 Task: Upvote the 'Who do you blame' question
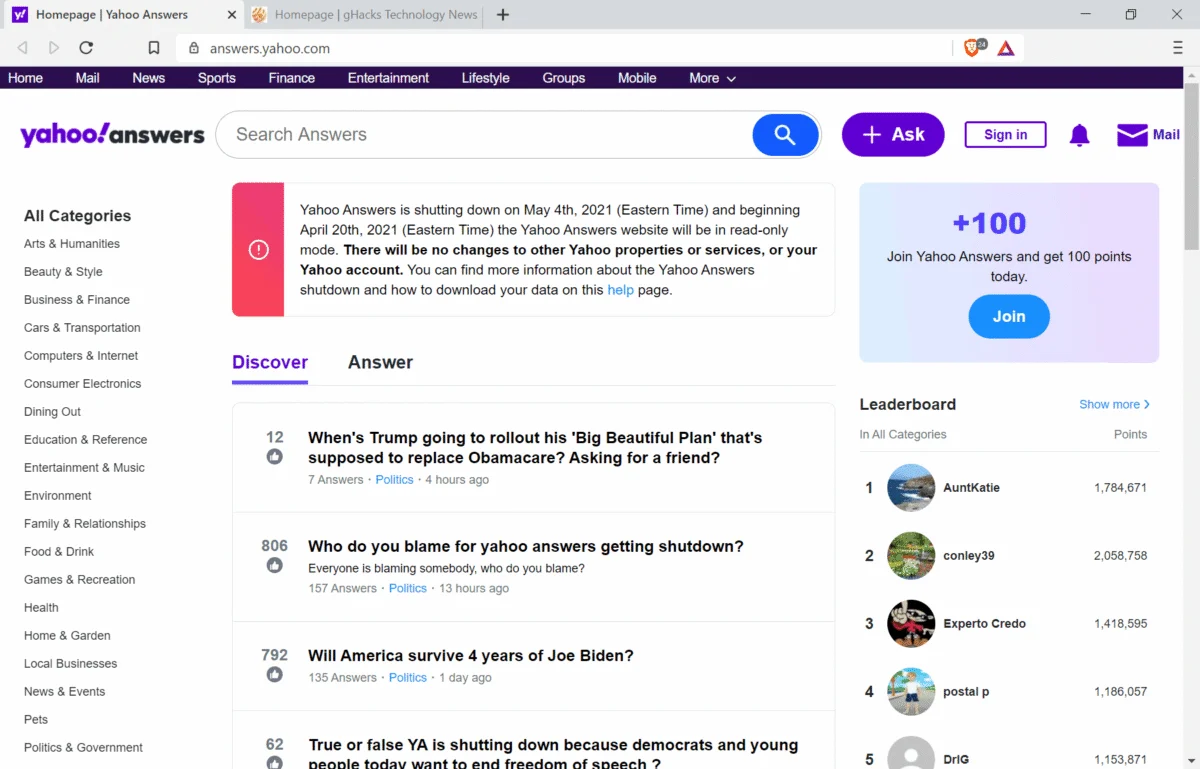275,566
